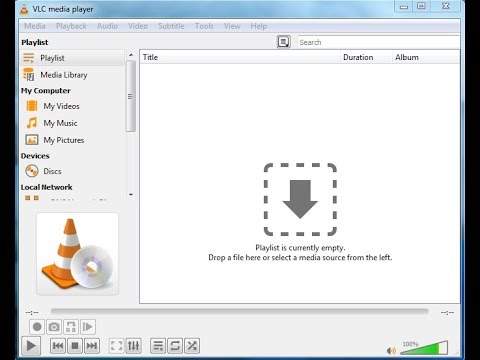Advance frame by frame button

point(88,327)
